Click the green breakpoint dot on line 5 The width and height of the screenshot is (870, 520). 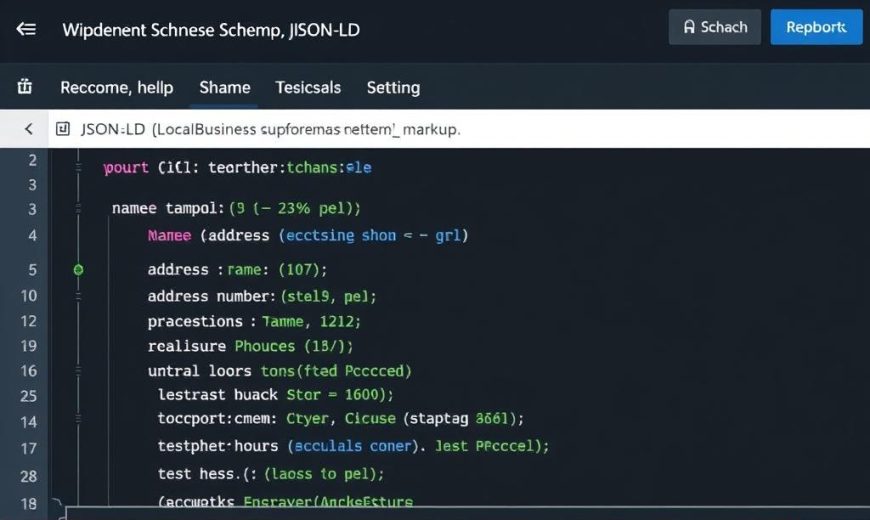click(x=79, y=270)
